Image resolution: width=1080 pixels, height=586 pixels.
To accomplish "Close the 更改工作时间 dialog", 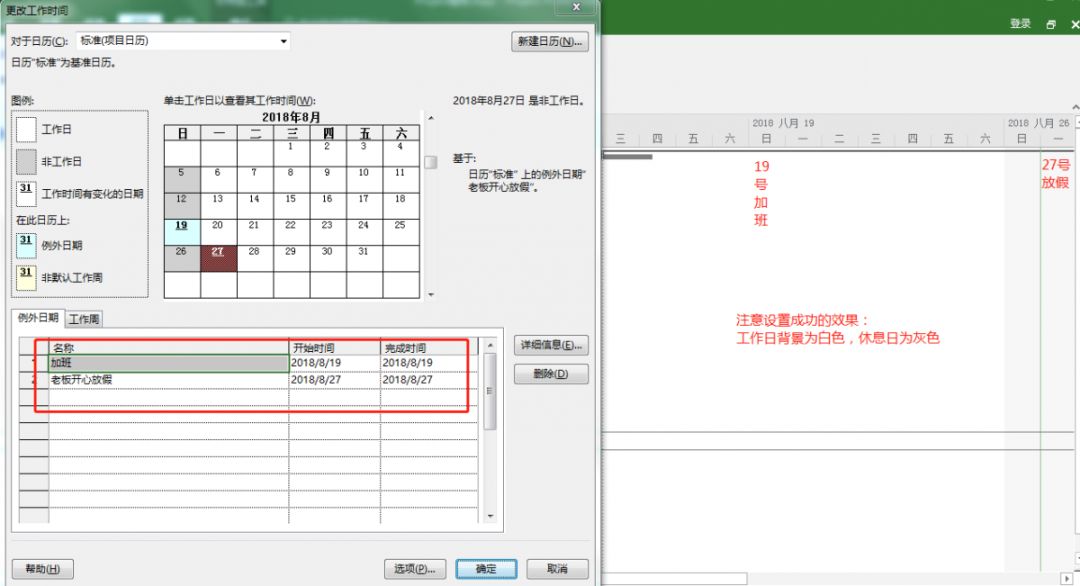I will pos(577,7).
